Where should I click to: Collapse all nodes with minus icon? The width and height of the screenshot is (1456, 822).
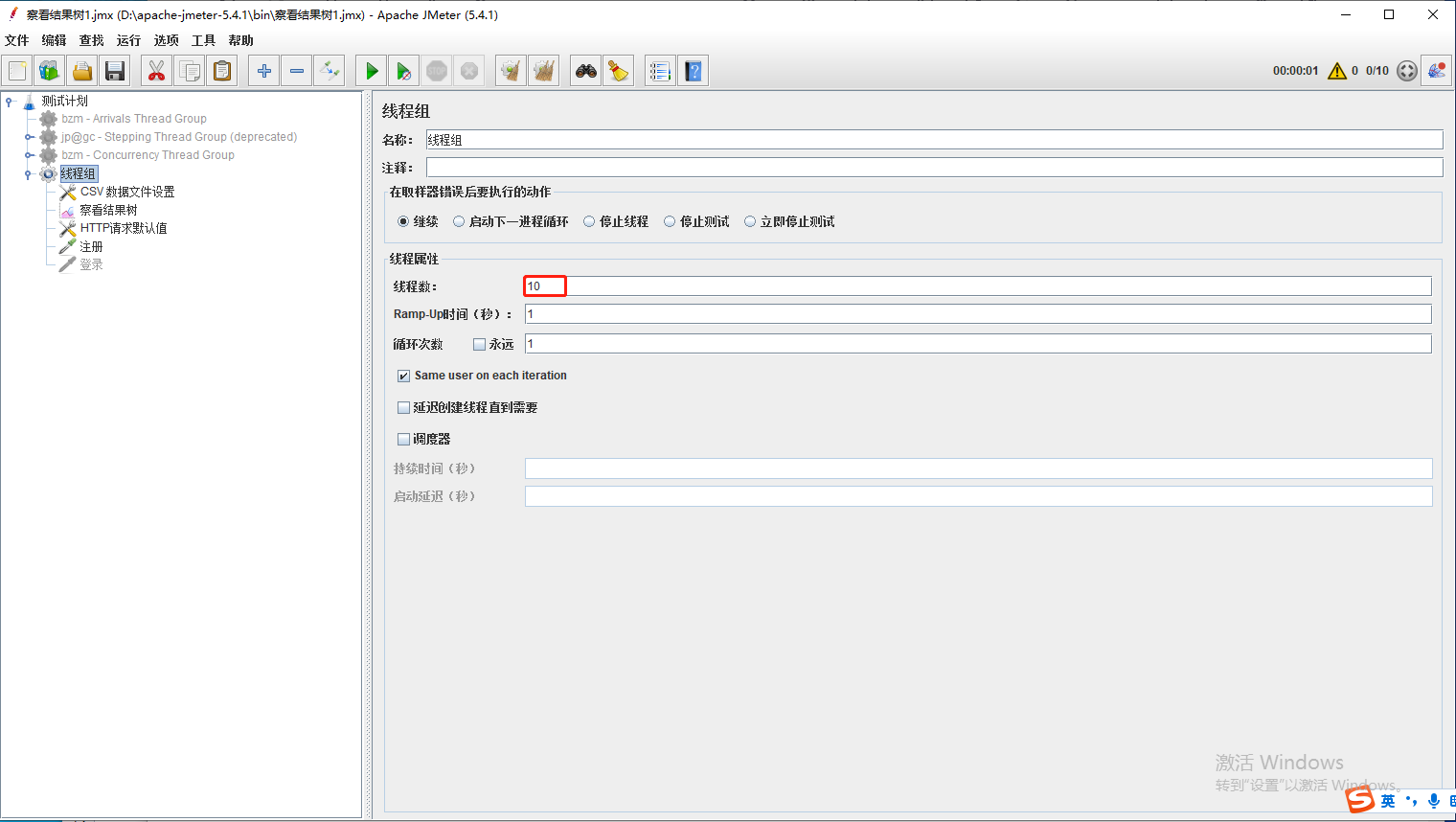click(297, 71)
